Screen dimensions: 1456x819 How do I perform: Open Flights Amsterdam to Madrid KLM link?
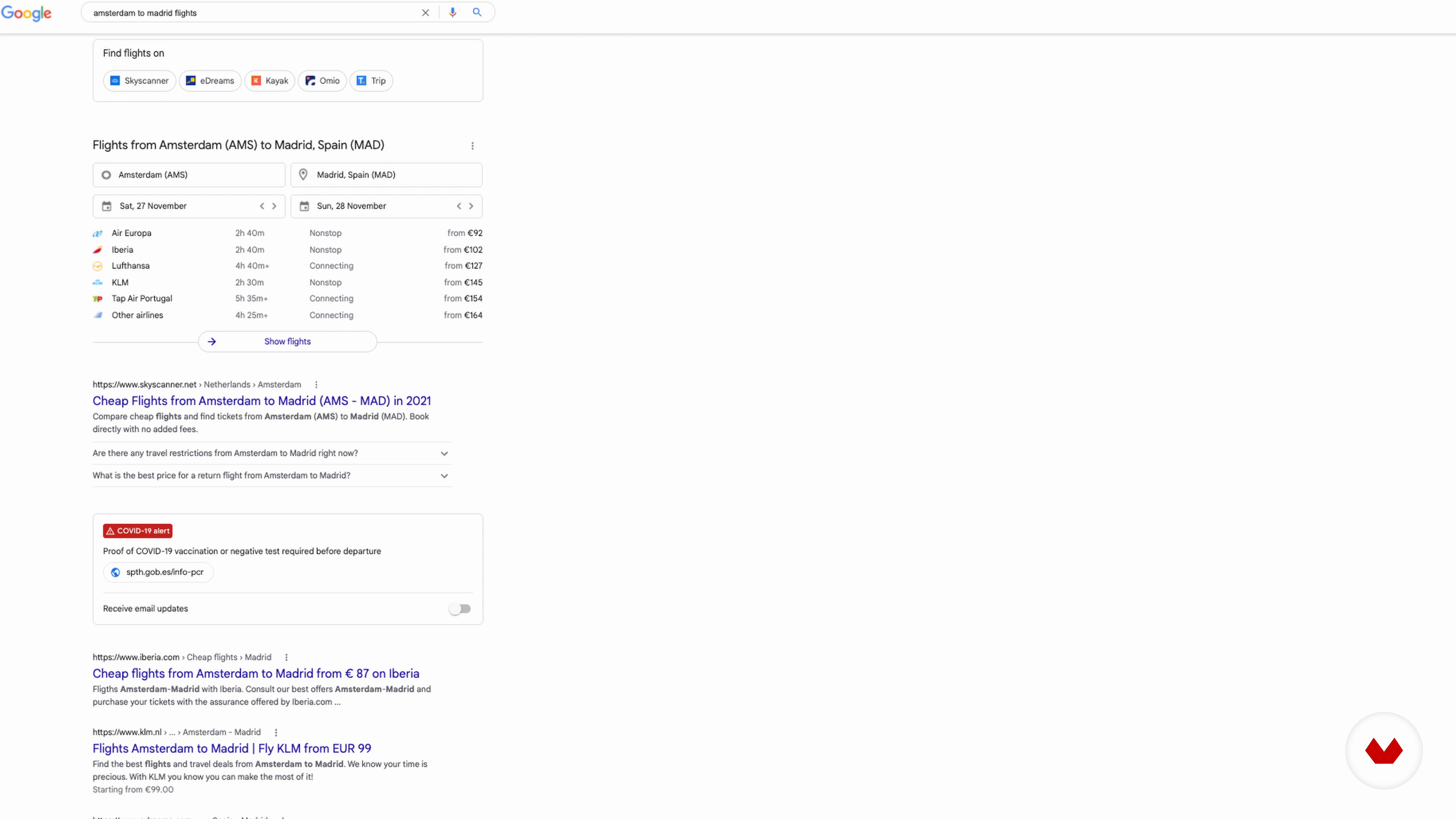[x=232, y=748]
